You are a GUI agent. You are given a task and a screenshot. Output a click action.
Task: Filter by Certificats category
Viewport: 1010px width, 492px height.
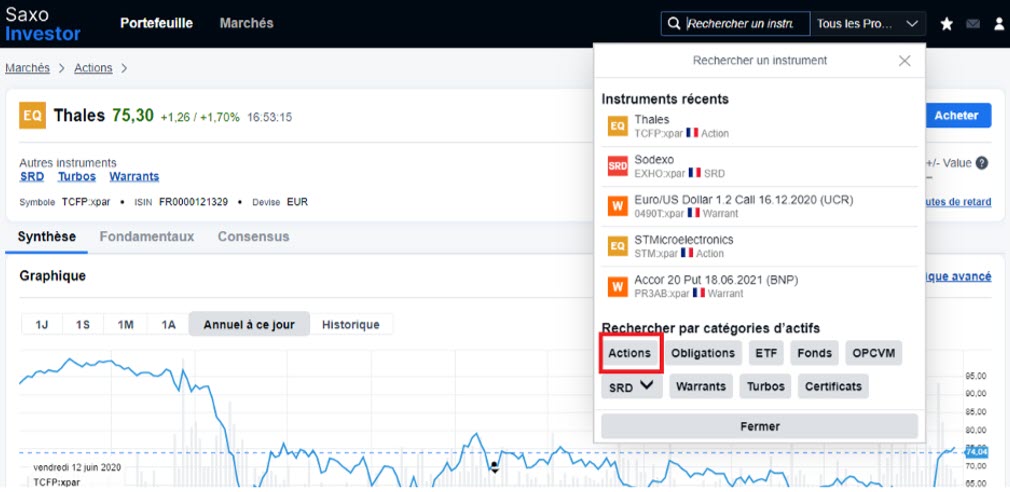pyautogui.click(x=834, y=387)
